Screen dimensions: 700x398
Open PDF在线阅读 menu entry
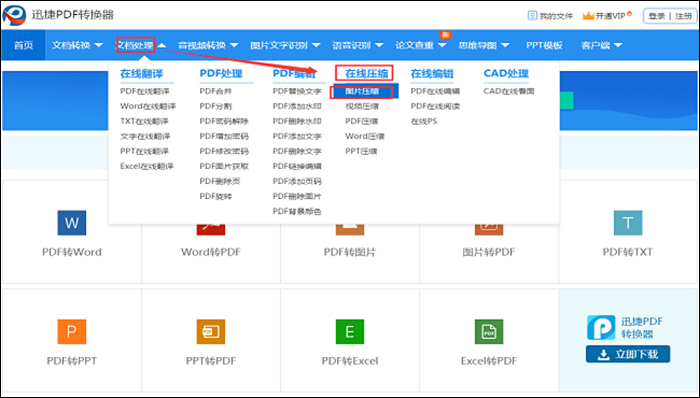coord(435,106)
